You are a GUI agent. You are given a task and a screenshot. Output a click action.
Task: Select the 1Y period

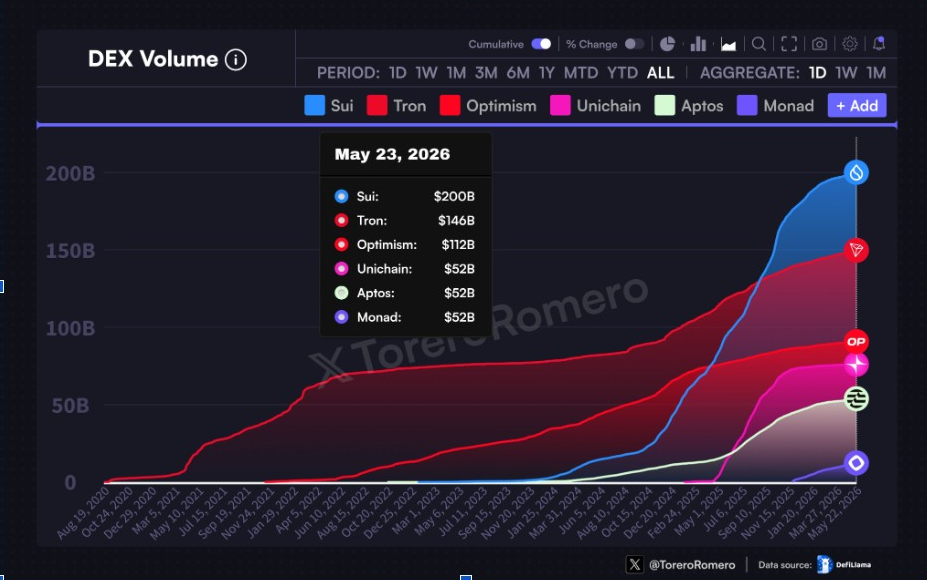coord(547,73)
